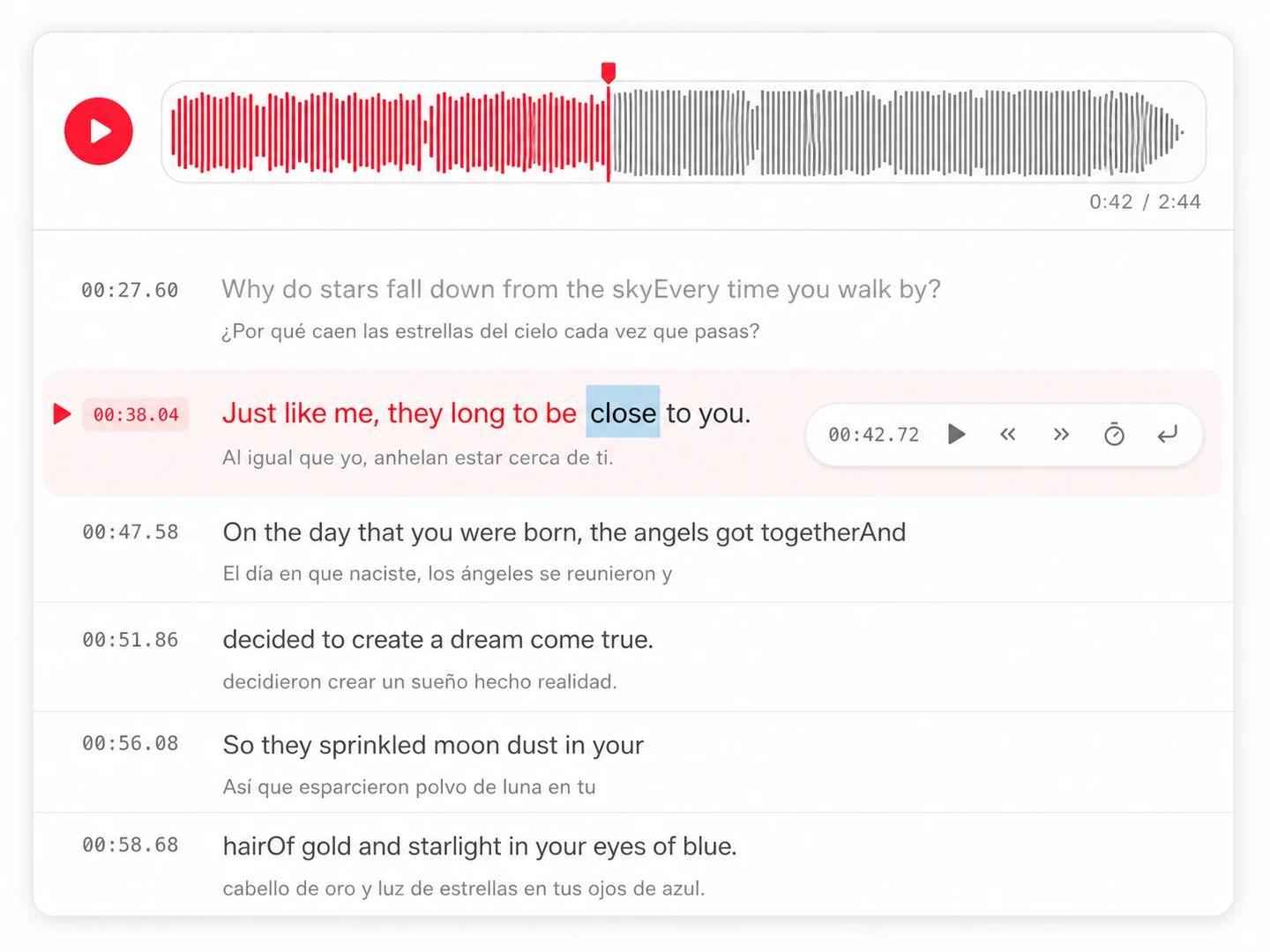Click the 00:47.58 timestamp
The height and width of the screenshot is (952, 1270).
[131, 532]
